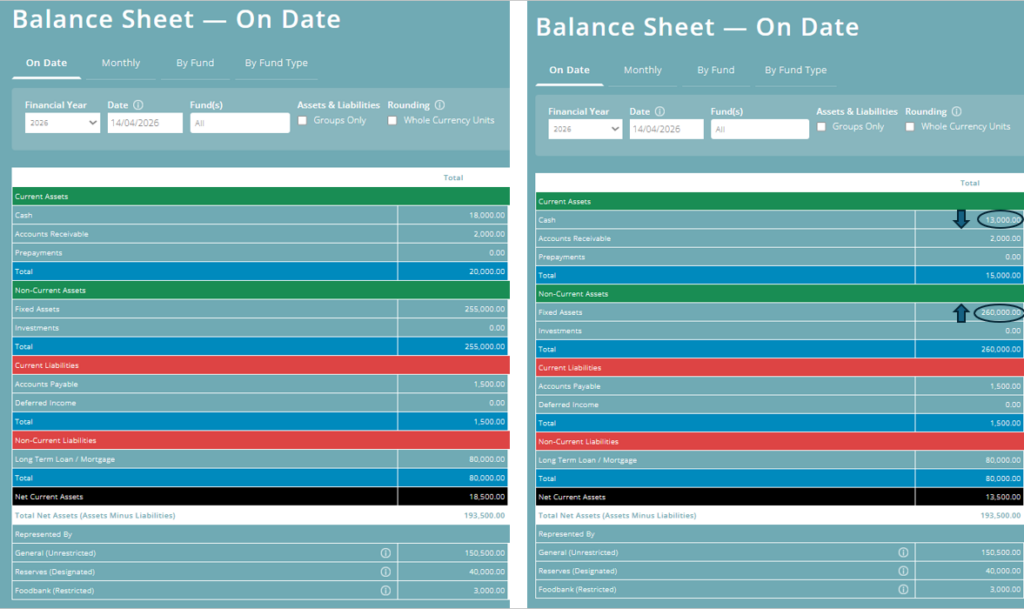Toggle the Groups Only checkbox in right panel
Viewport: 1024px width, 609px height.
pyautogui.click(x=822, y=127)
